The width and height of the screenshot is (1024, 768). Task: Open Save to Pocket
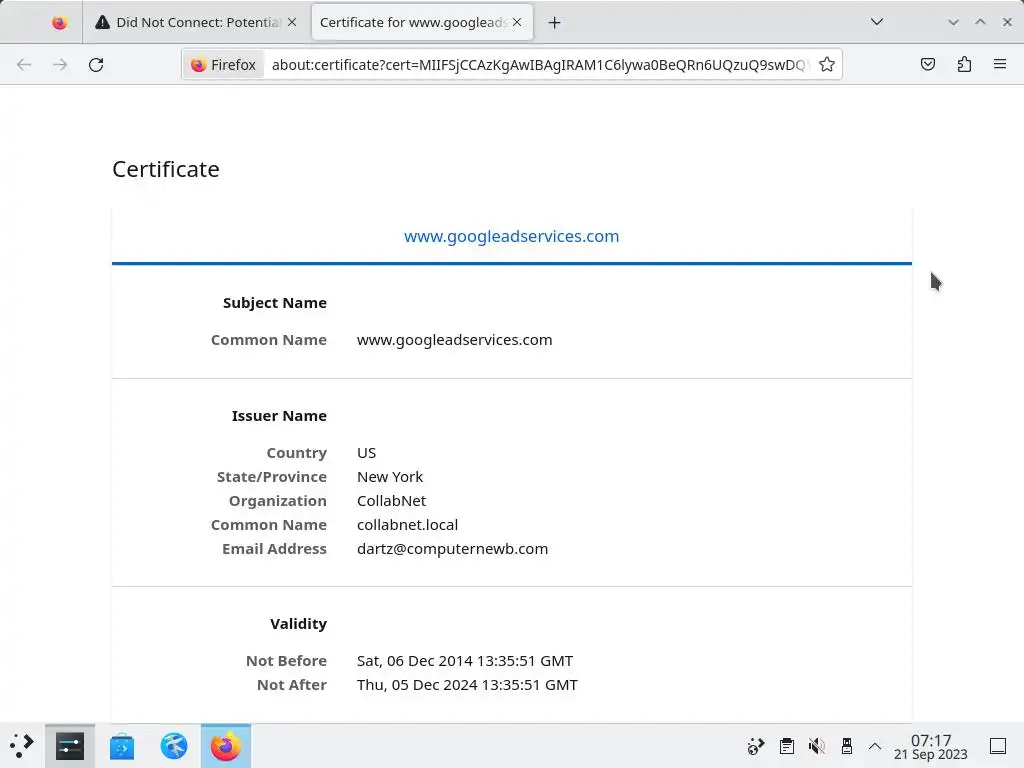[927, 64]
